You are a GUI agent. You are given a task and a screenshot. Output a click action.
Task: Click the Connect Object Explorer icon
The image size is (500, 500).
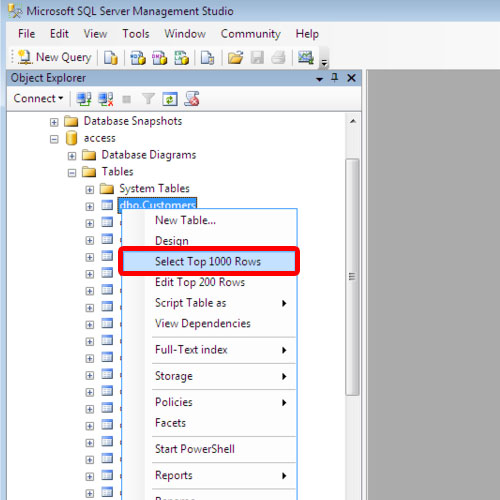tap(84, 99)
